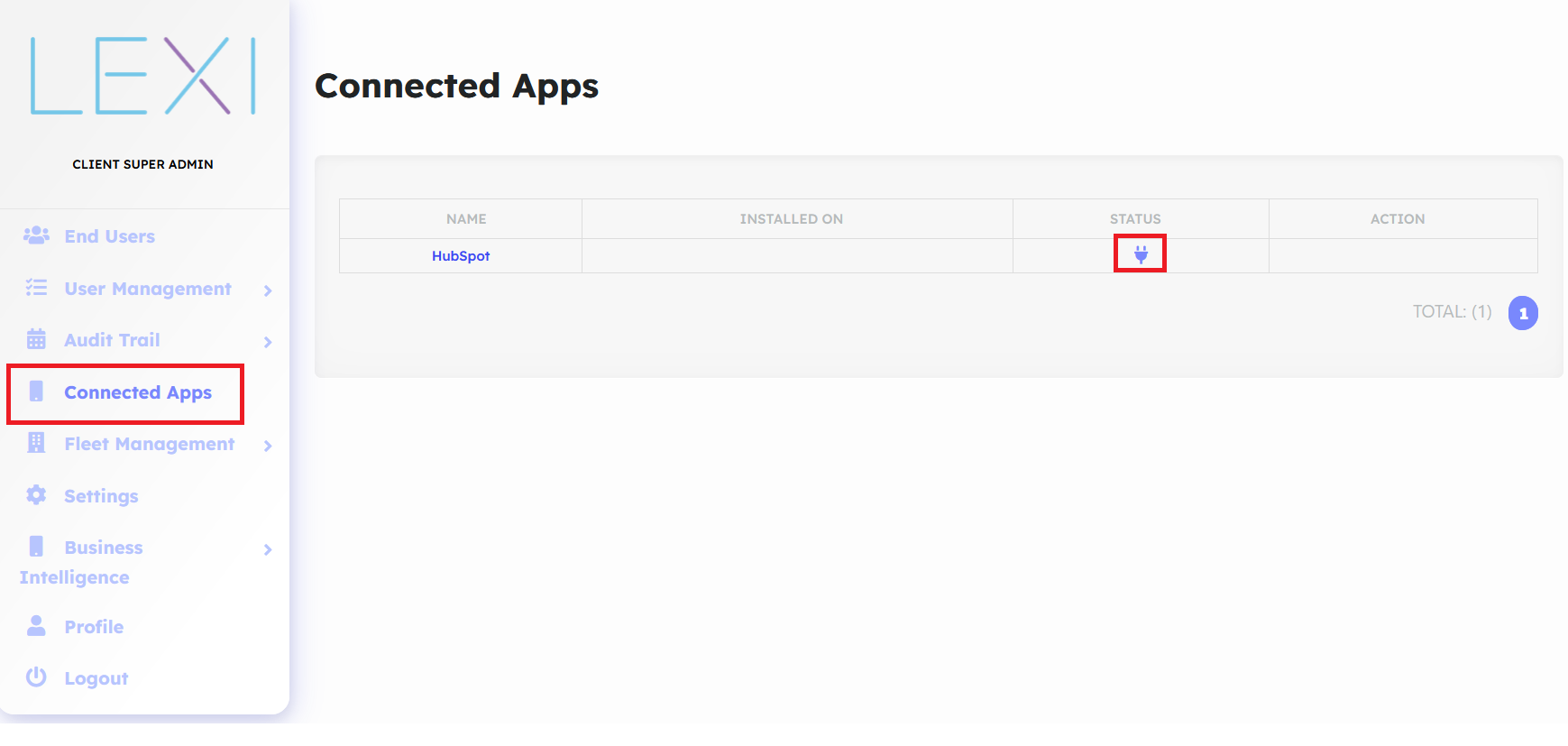This screenshot has width=1568, height=746.
Task: Click the User Management list icon
Action: (x=36, y=288)
